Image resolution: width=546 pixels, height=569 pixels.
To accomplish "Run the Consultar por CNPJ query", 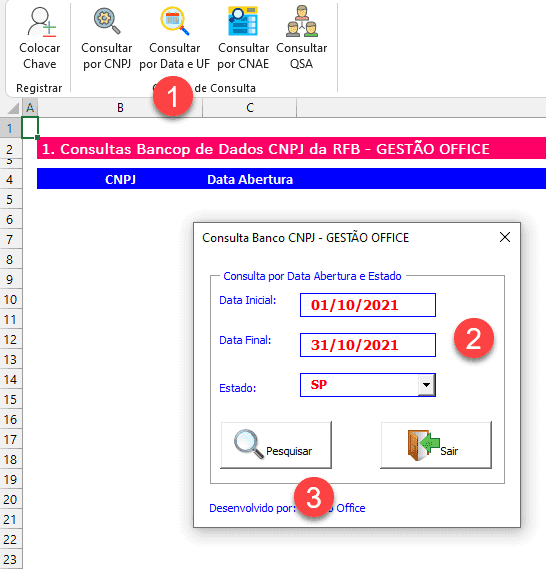I will click(107, 39).
